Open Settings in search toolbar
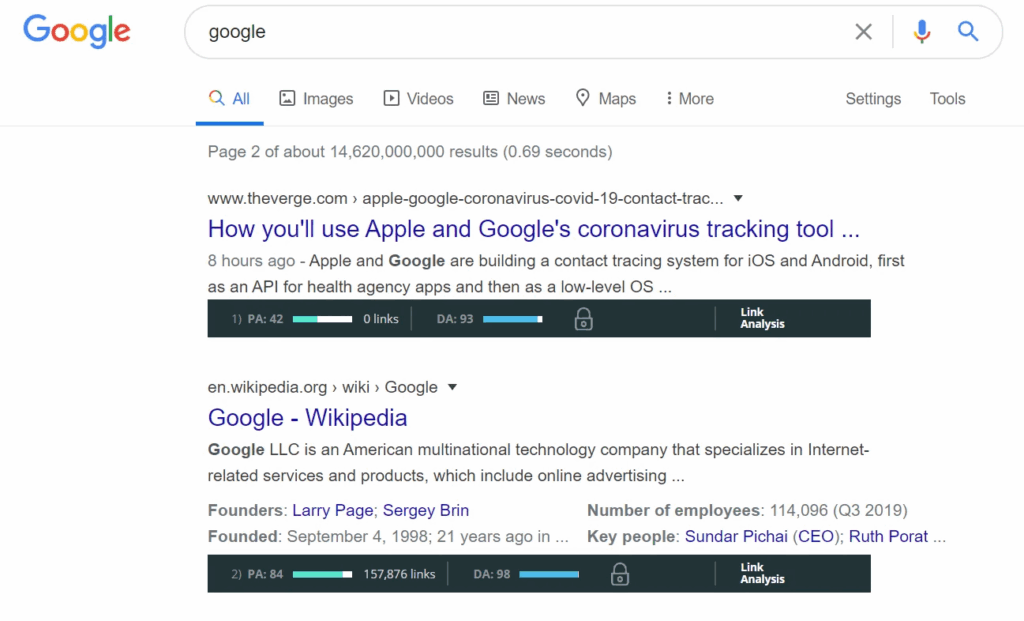 tap(873, 99)
